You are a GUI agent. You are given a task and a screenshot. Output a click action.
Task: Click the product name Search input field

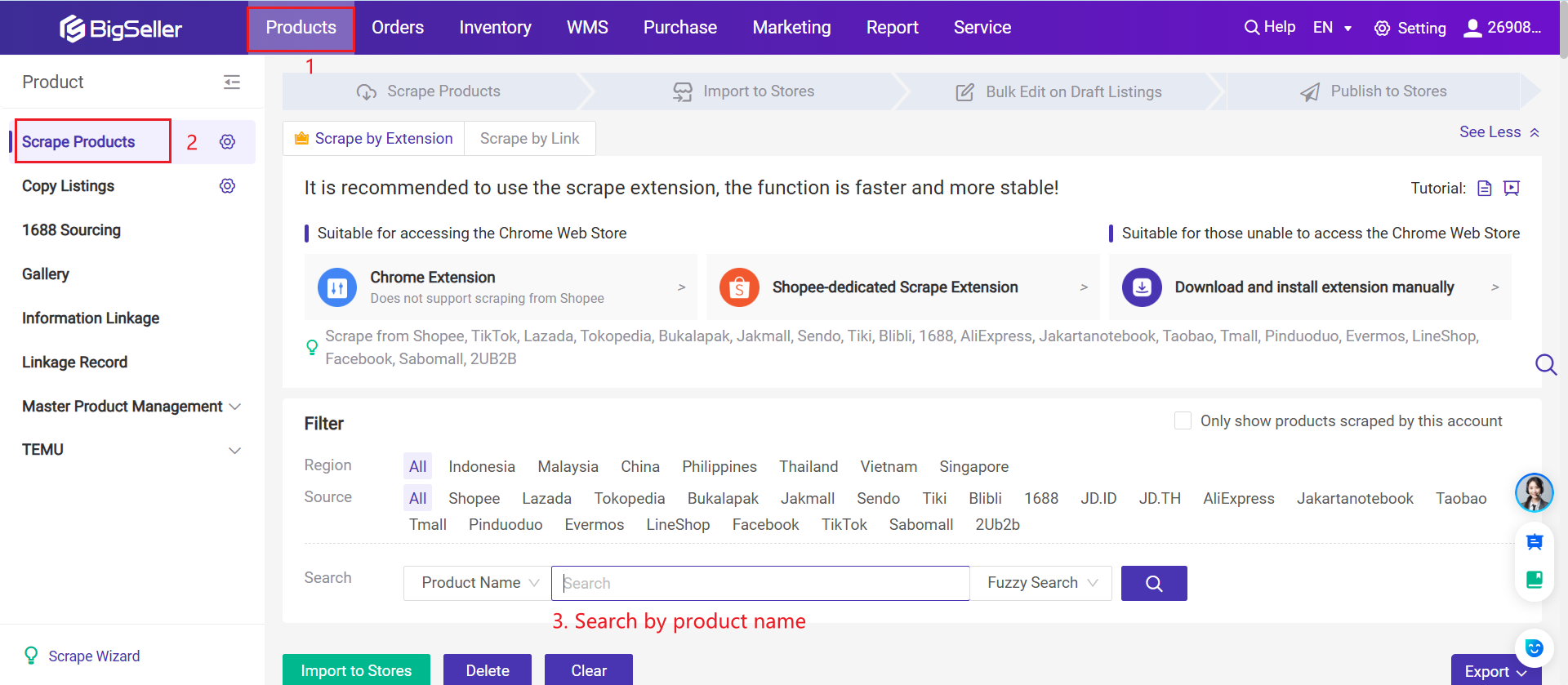click(760, 583)
